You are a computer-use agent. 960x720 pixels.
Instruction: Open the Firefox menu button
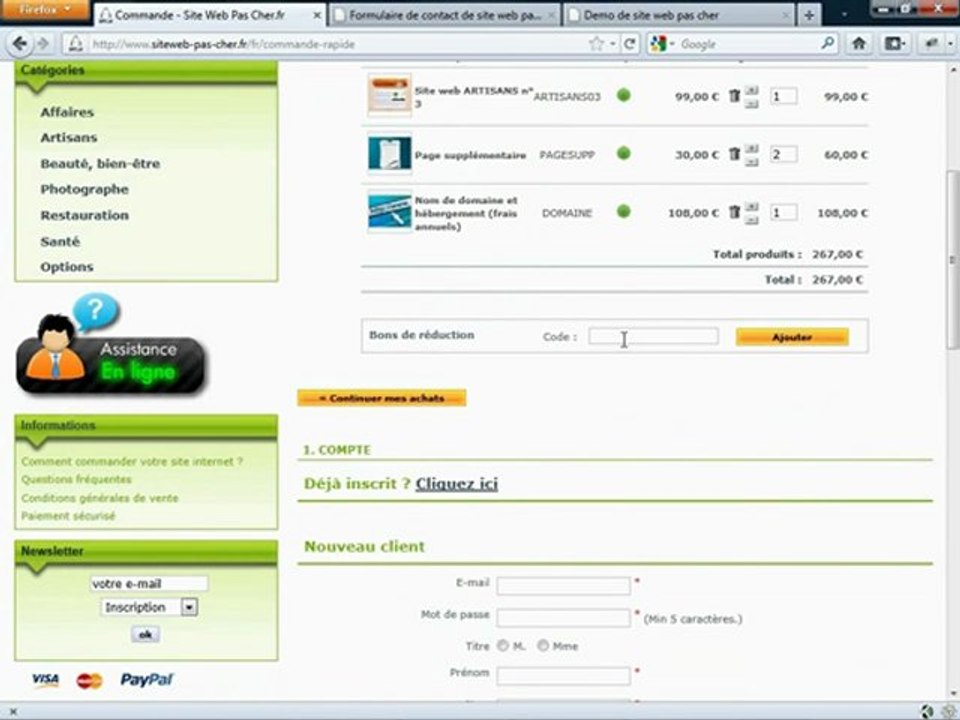point(44,10)
